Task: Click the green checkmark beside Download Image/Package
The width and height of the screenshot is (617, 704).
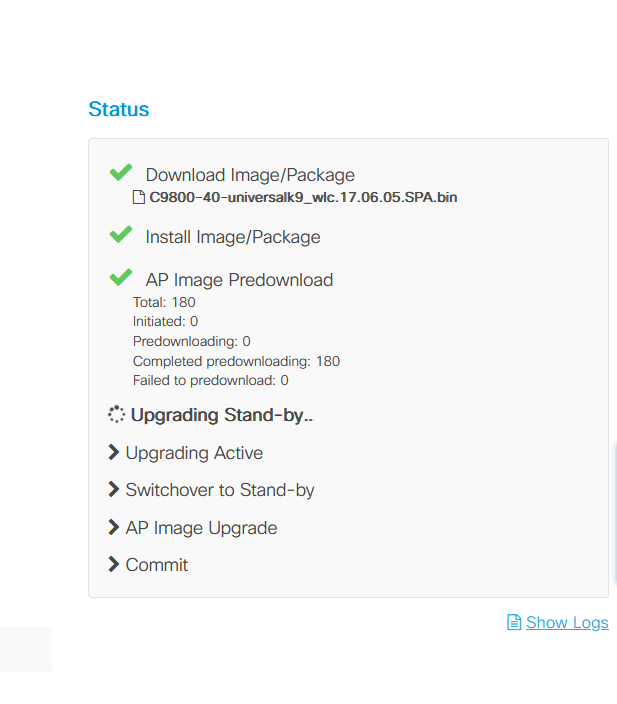Action: (121, 173)
